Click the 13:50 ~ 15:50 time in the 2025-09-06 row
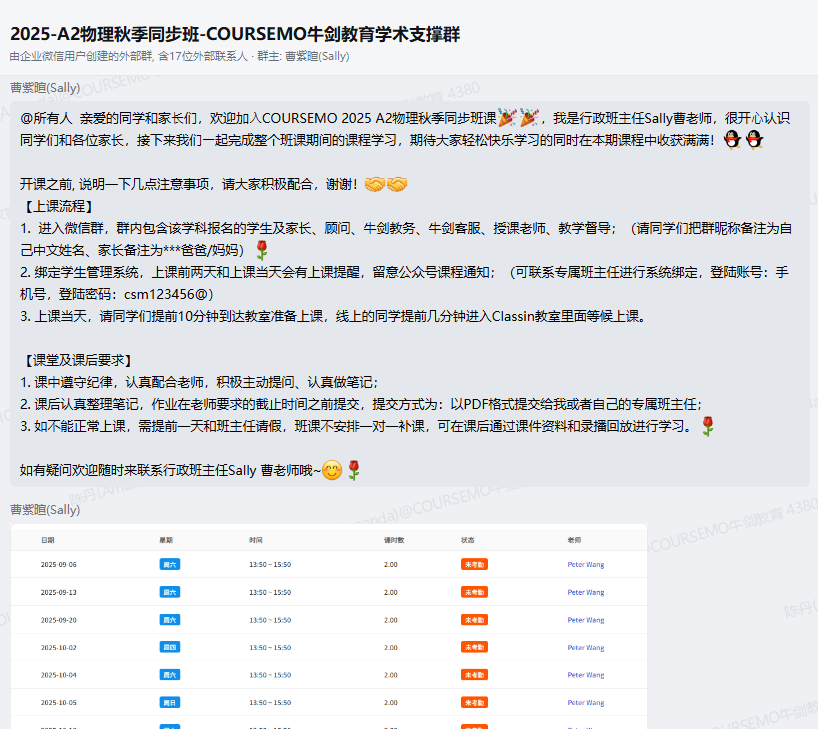Image resolution: width=818 pixels, height=729 pixels. click(x=270, y=565)
